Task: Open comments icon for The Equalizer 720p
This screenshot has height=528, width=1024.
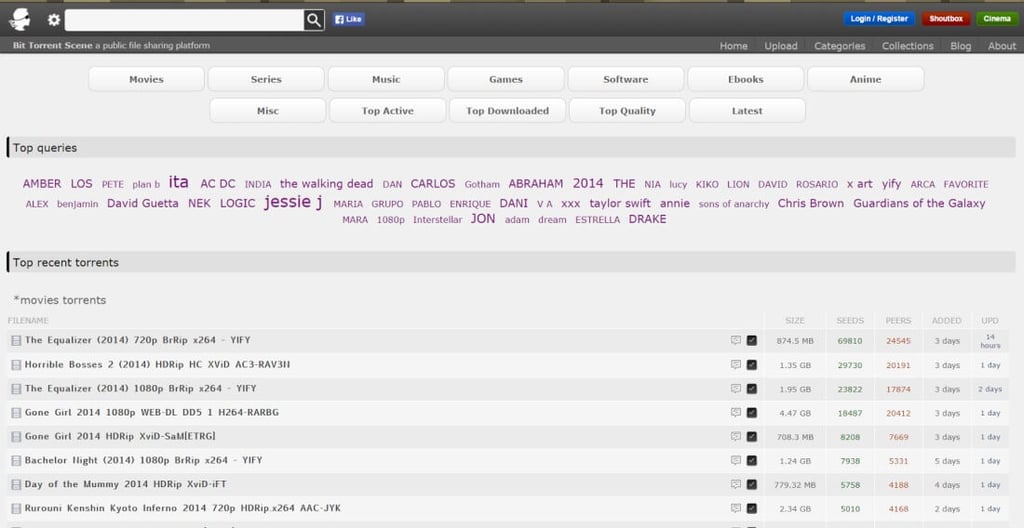Action: (x=736, y=340)
